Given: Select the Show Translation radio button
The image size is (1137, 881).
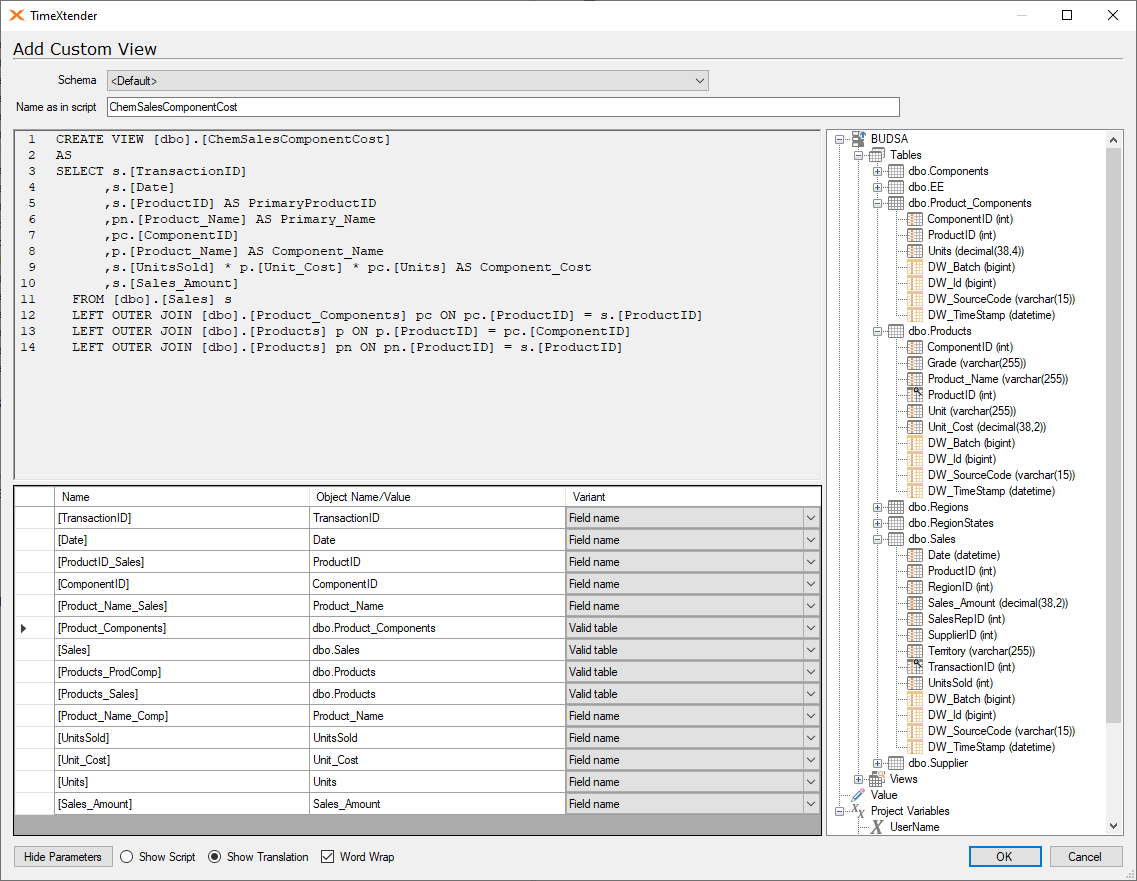Looking at the screenshot, I should click(215, 856).
